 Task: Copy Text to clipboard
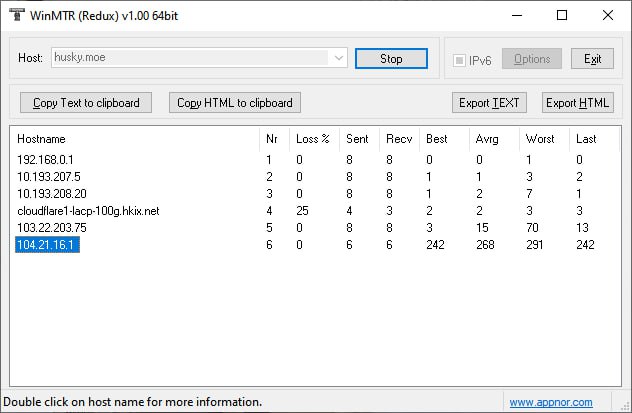click(86, 103)
